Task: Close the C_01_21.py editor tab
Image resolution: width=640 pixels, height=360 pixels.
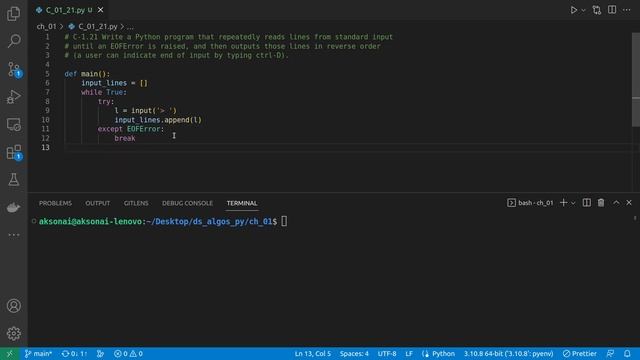Action: pyautogui.click(x=100, y=10)
